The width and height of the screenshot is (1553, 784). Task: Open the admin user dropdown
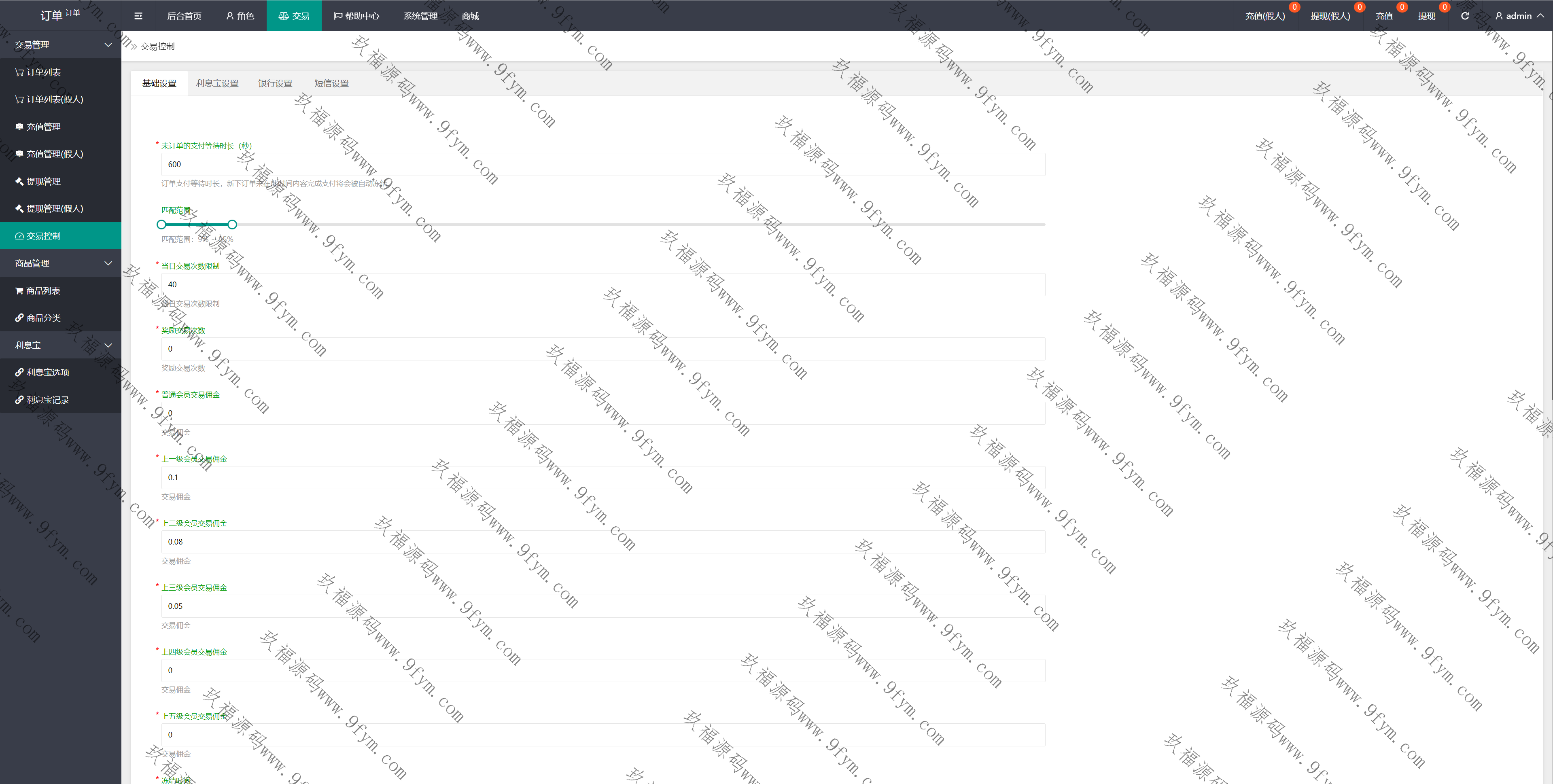click(1519, 16)
